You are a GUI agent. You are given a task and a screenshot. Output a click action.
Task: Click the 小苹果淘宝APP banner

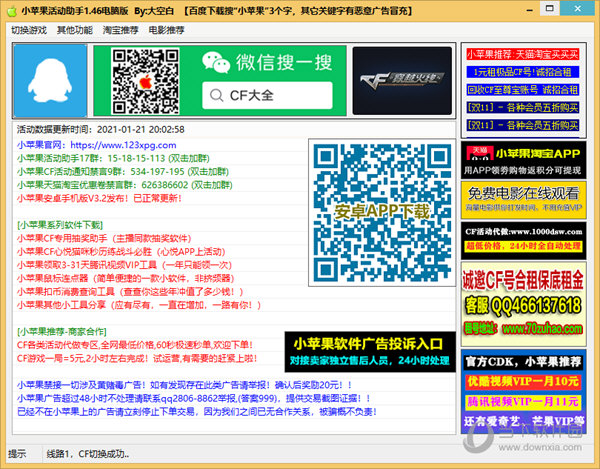coord(523,160)
